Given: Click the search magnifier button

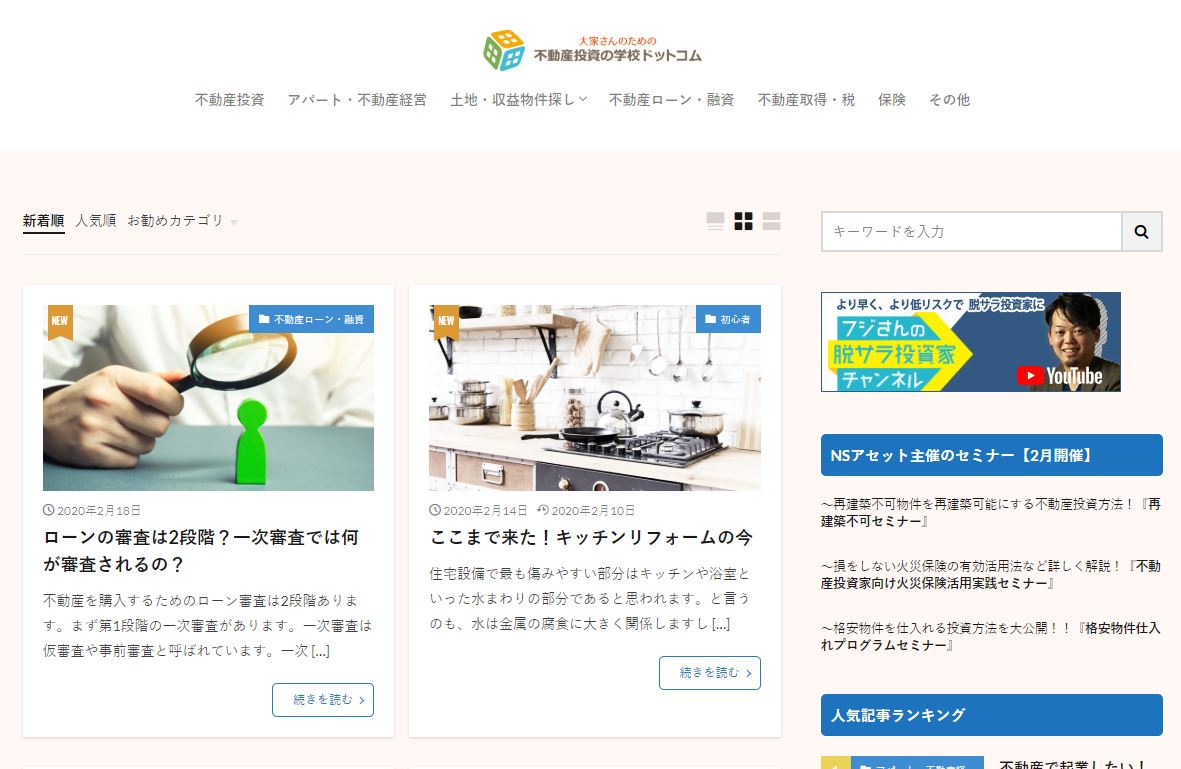Looking at the screenshot, I should click(1141, 232).
